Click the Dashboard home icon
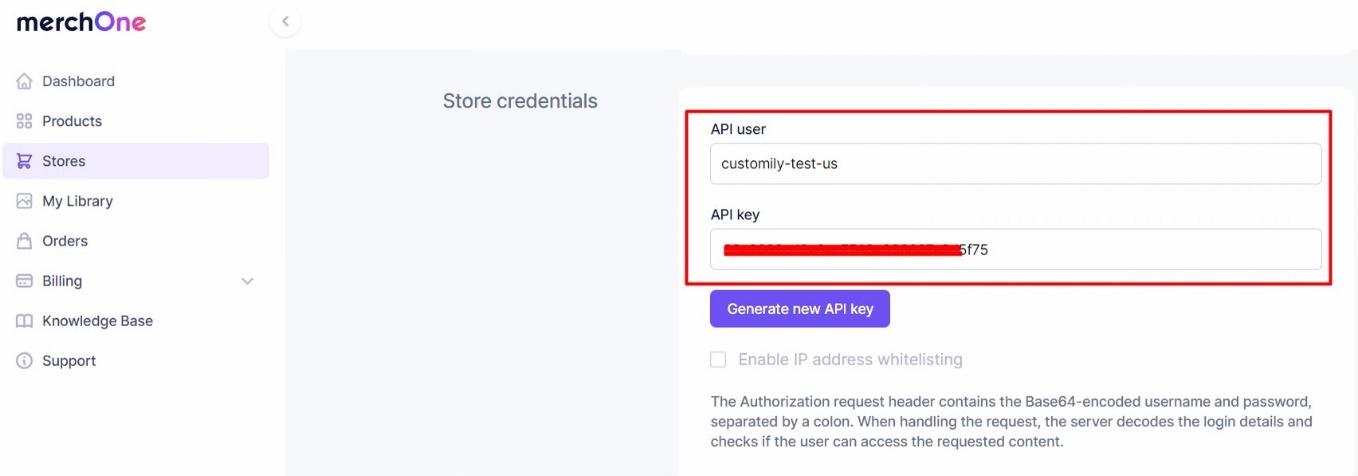 tap(24, 81)
